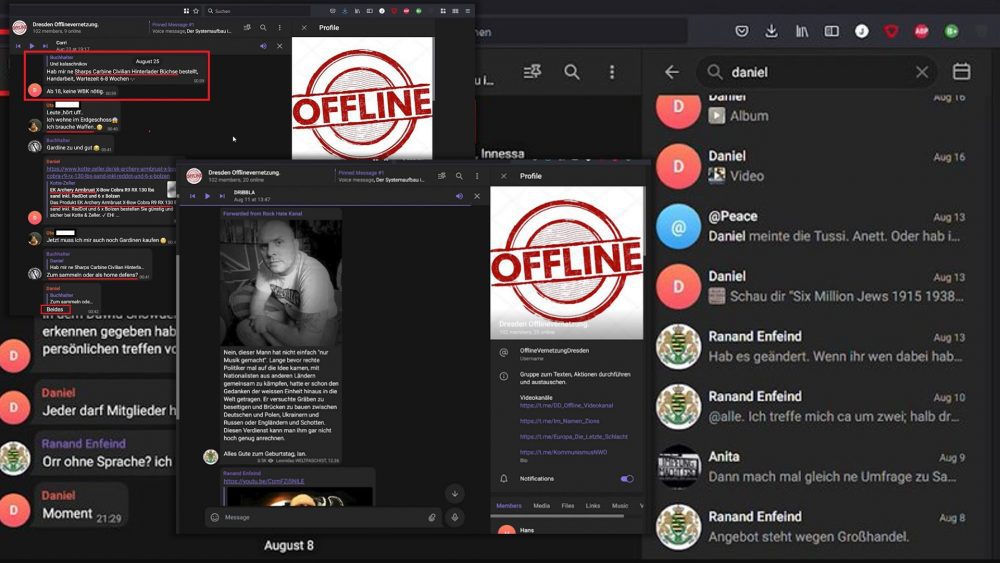Image resolution: width=1000 pixels, height=563 pixels.
Task: Skip to next track in middle window player
Action: point(222,196)
